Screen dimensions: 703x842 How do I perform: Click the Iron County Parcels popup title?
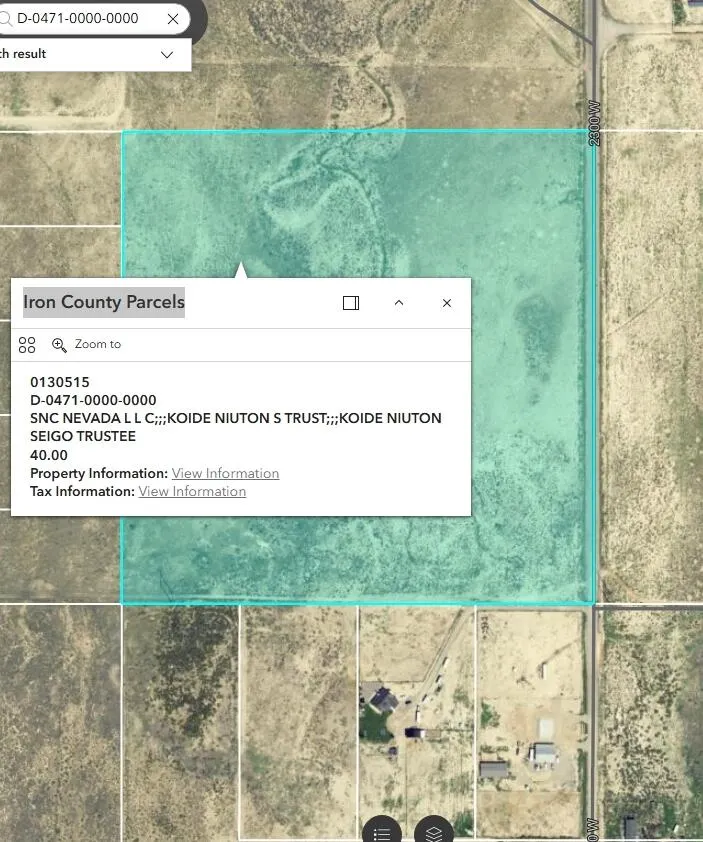pyautogui.click(x=104, y=302)
